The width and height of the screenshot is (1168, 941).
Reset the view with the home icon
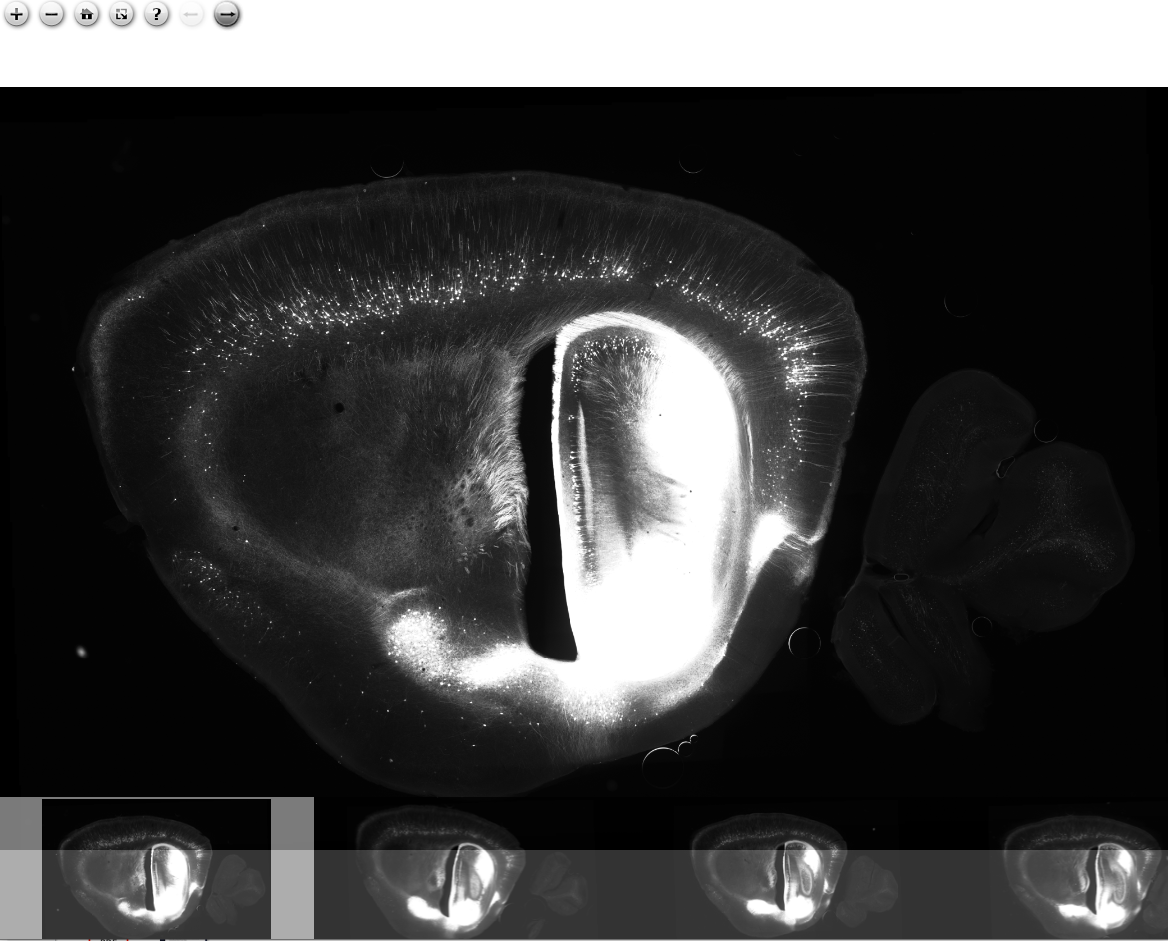pyautogui.click(x=88, y=15)
